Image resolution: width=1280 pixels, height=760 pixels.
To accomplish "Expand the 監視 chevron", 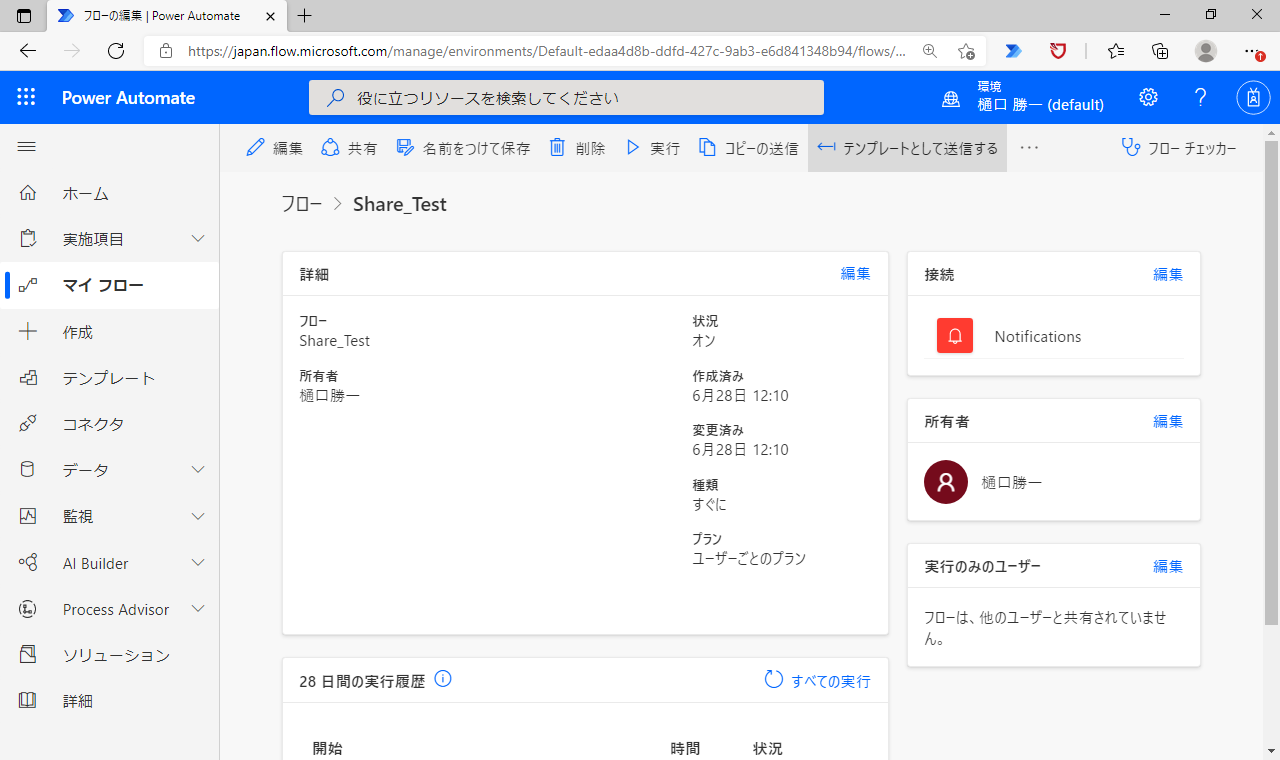I will coord(198,516).
